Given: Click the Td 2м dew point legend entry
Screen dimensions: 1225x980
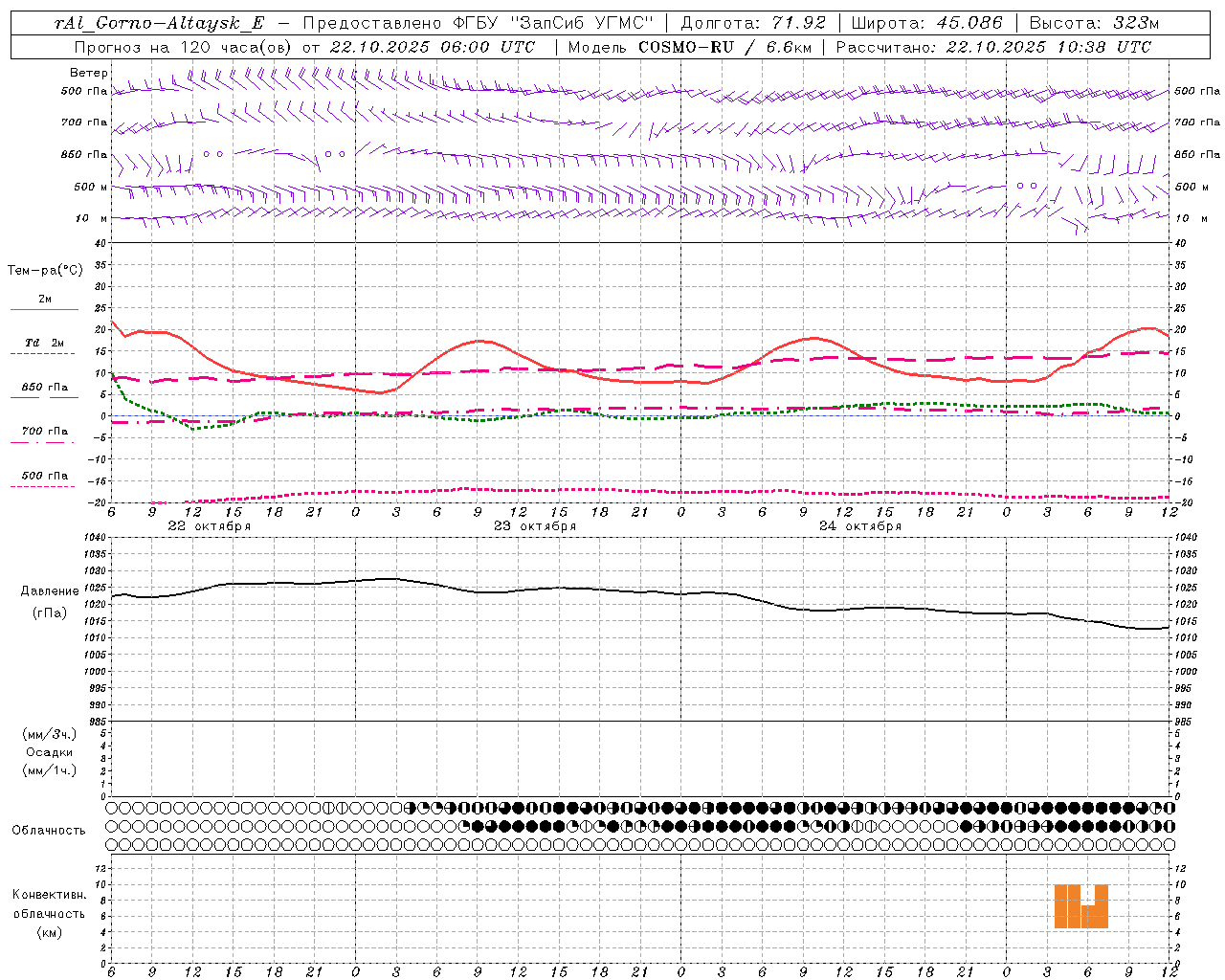Looking at the screenshot, I should click(x=44, y=343).
